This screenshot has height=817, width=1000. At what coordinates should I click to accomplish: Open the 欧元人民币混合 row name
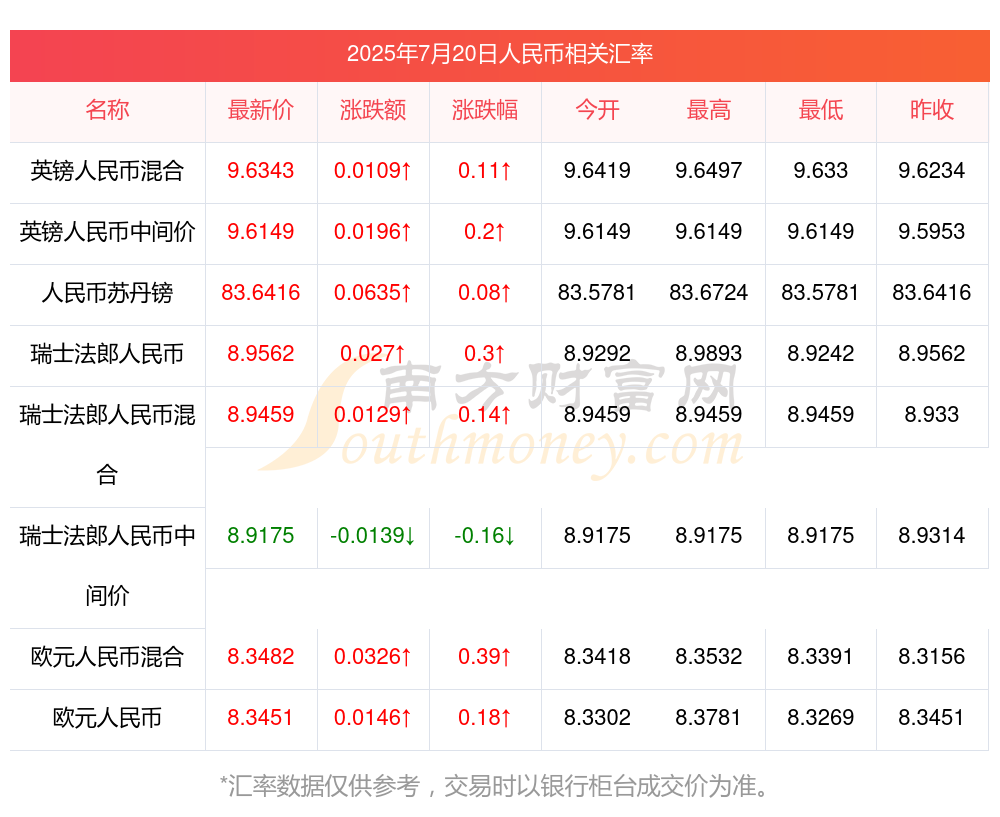coord(107,656)
